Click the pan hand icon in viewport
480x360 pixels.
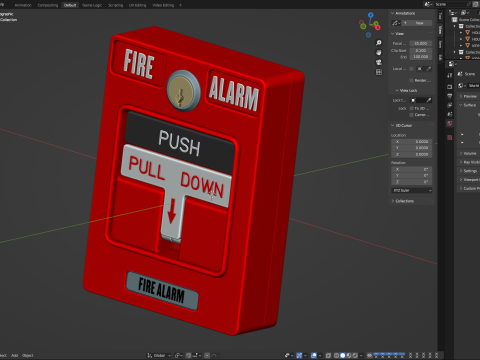pos(379,52)
